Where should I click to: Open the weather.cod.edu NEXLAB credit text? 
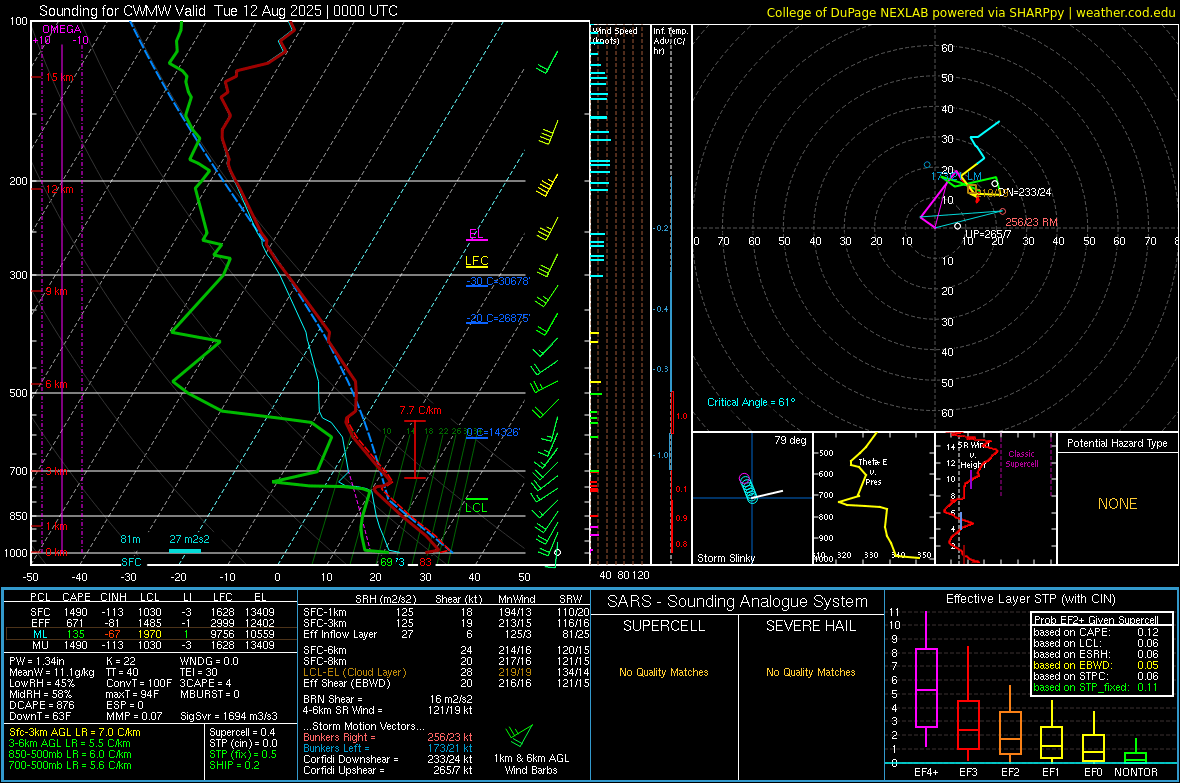(x=971, y=12)
